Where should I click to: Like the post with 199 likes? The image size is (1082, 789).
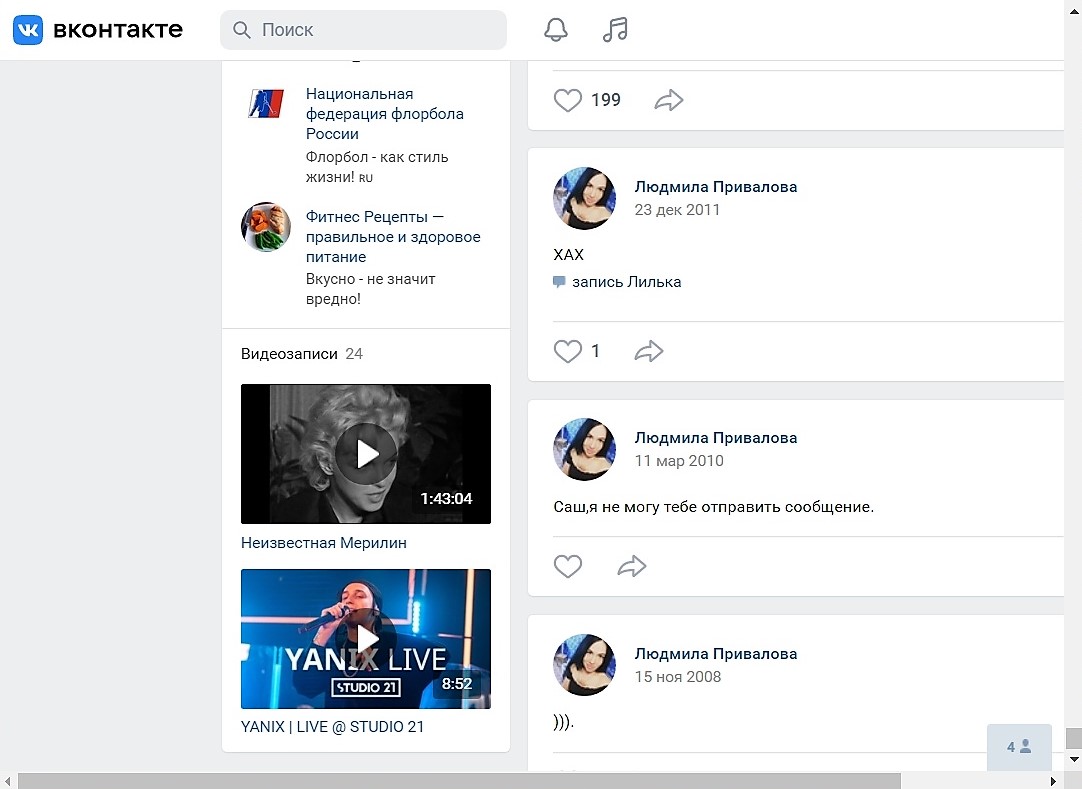[x=568, y=100]
